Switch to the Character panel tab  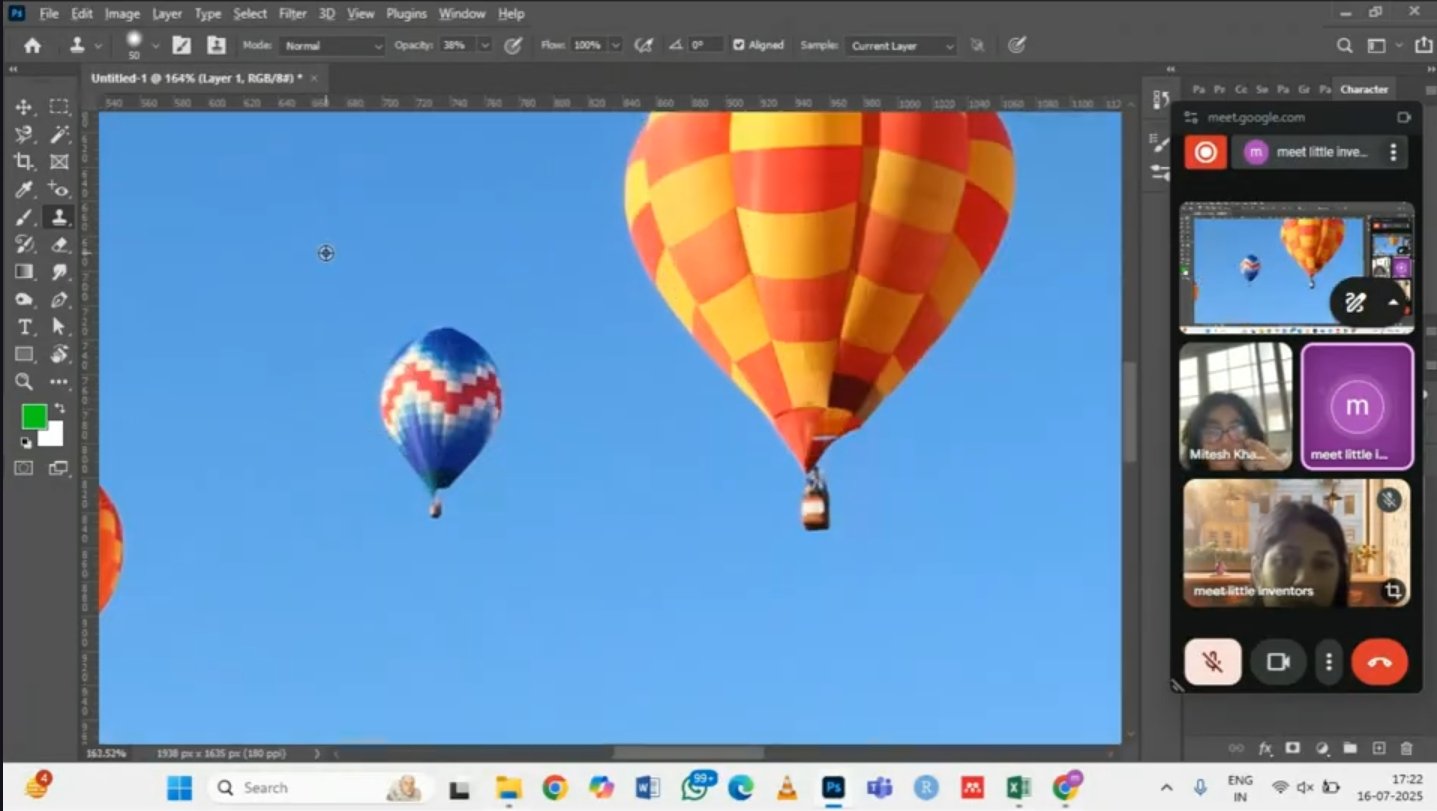pos(1364,89)
